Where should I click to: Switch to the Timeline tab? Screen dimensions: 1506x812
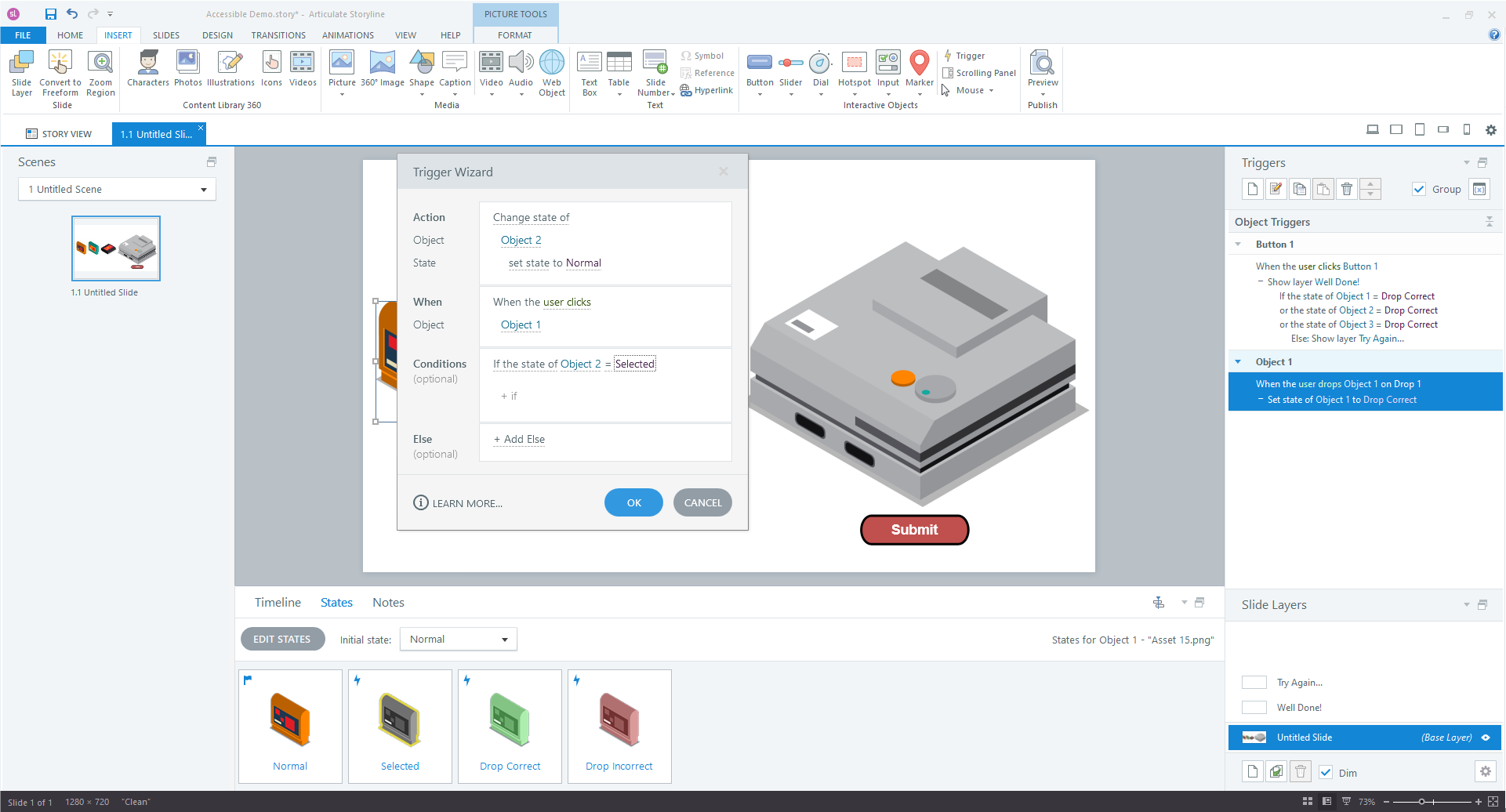[x=278, y=602]
